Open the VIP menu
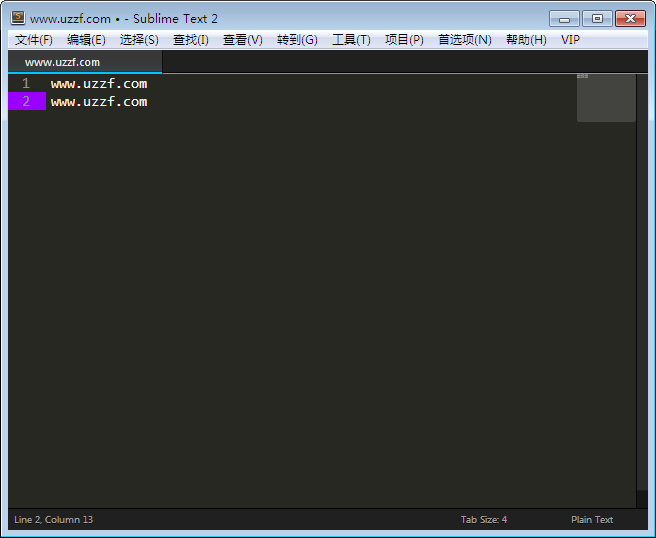 click(x=570, y=40)
